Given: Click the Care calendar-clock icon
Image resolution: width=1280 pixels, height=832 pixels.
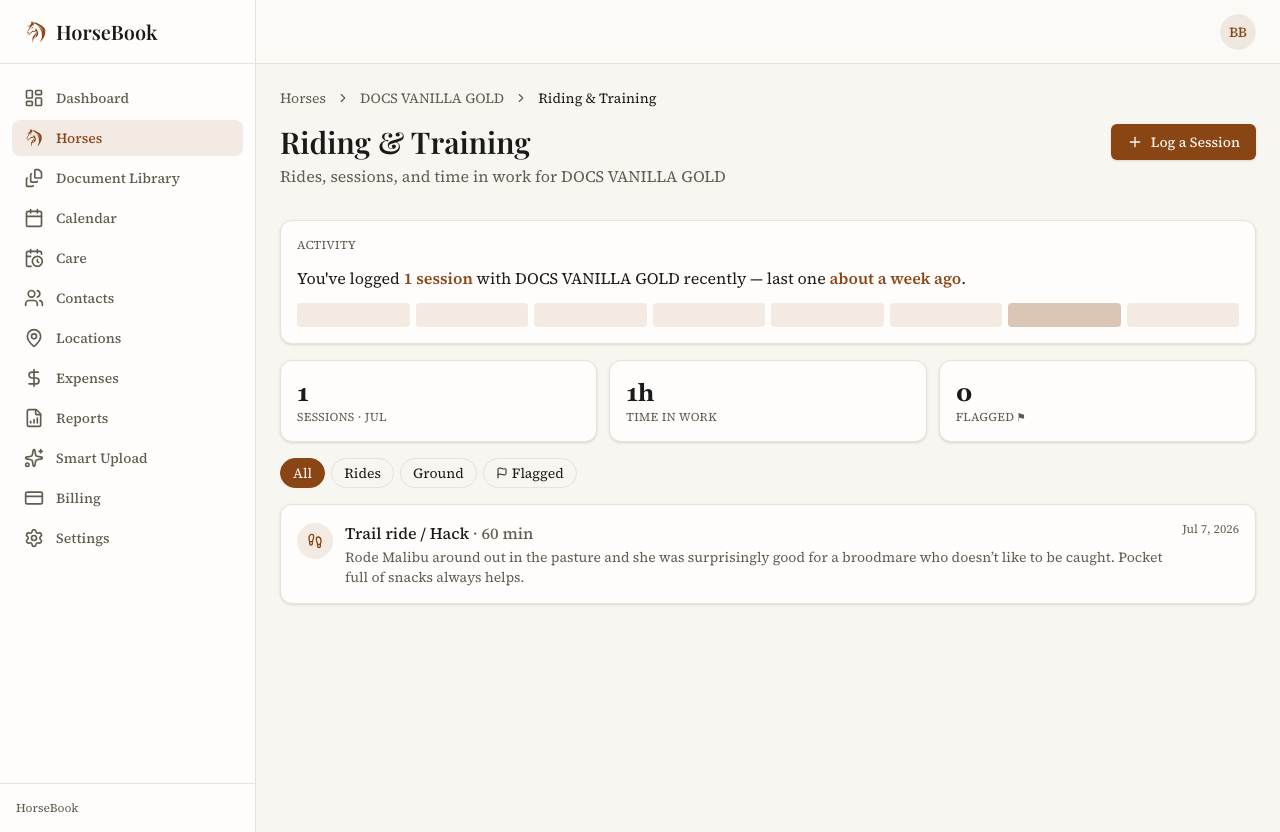Looking at the screenshot, I should pos(34,258).
